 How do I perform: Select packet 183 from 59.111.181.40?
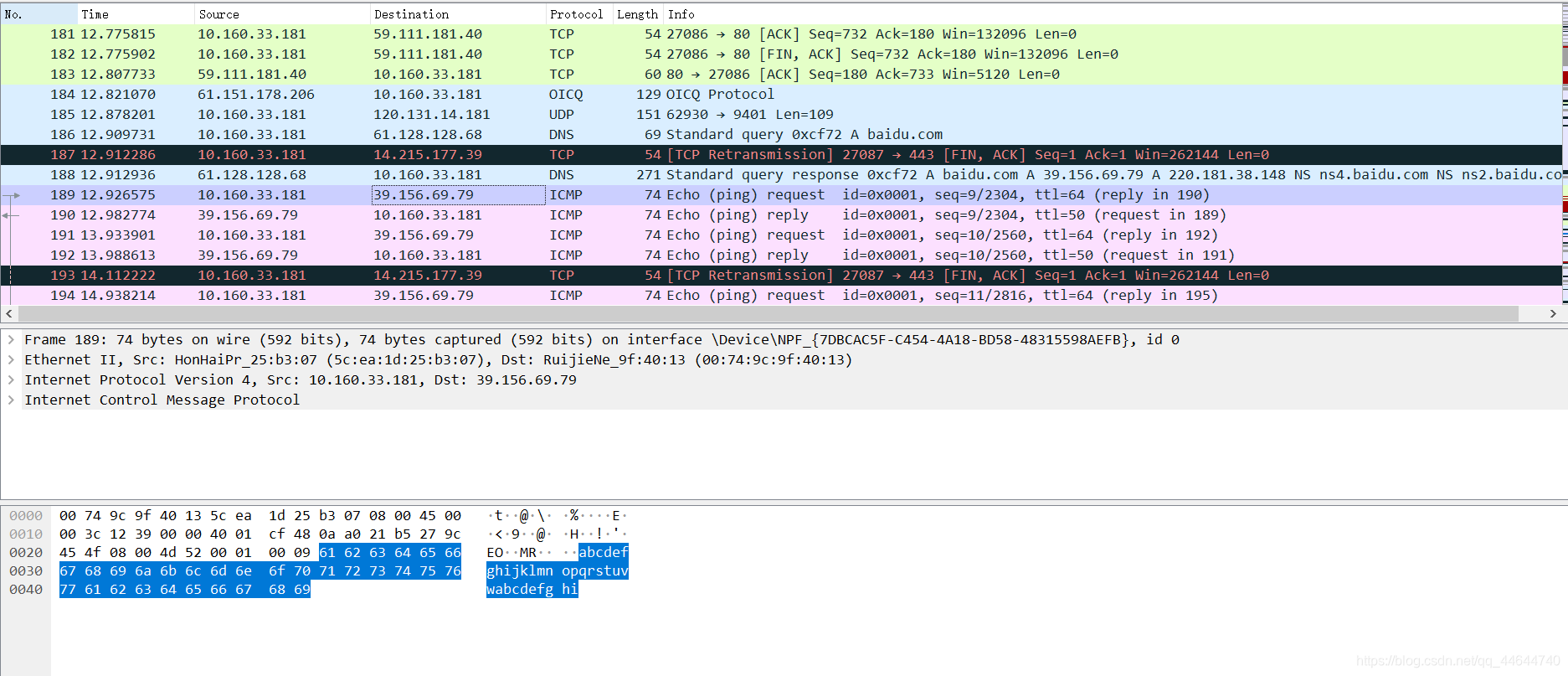(781, 75)
